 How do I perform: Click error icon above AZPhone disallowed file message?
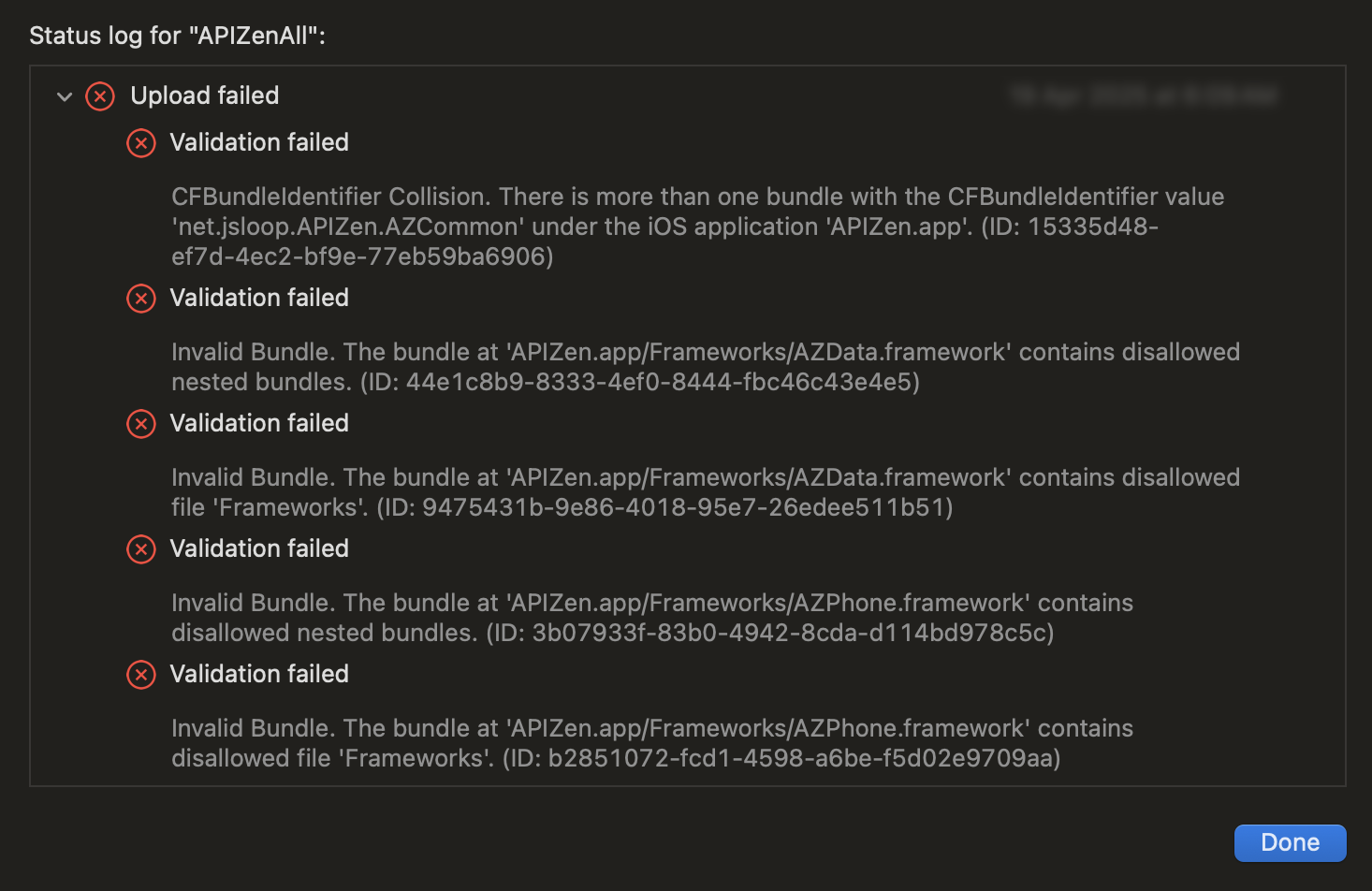click(141, 675)
